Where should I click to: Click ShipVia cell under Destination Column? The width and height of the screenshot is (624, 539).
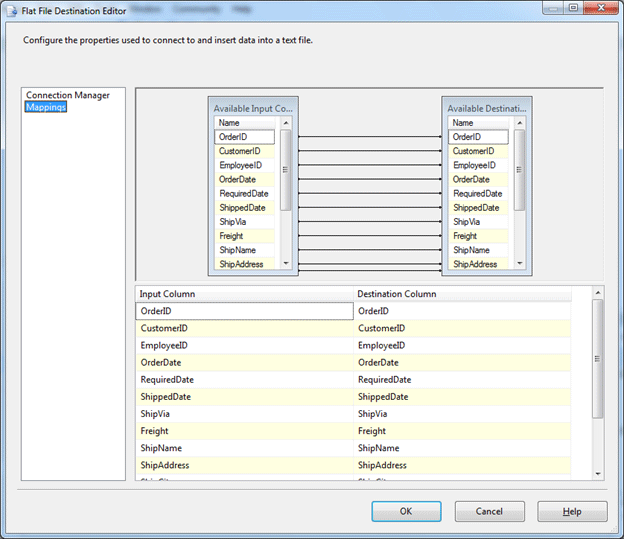point(462,414)
